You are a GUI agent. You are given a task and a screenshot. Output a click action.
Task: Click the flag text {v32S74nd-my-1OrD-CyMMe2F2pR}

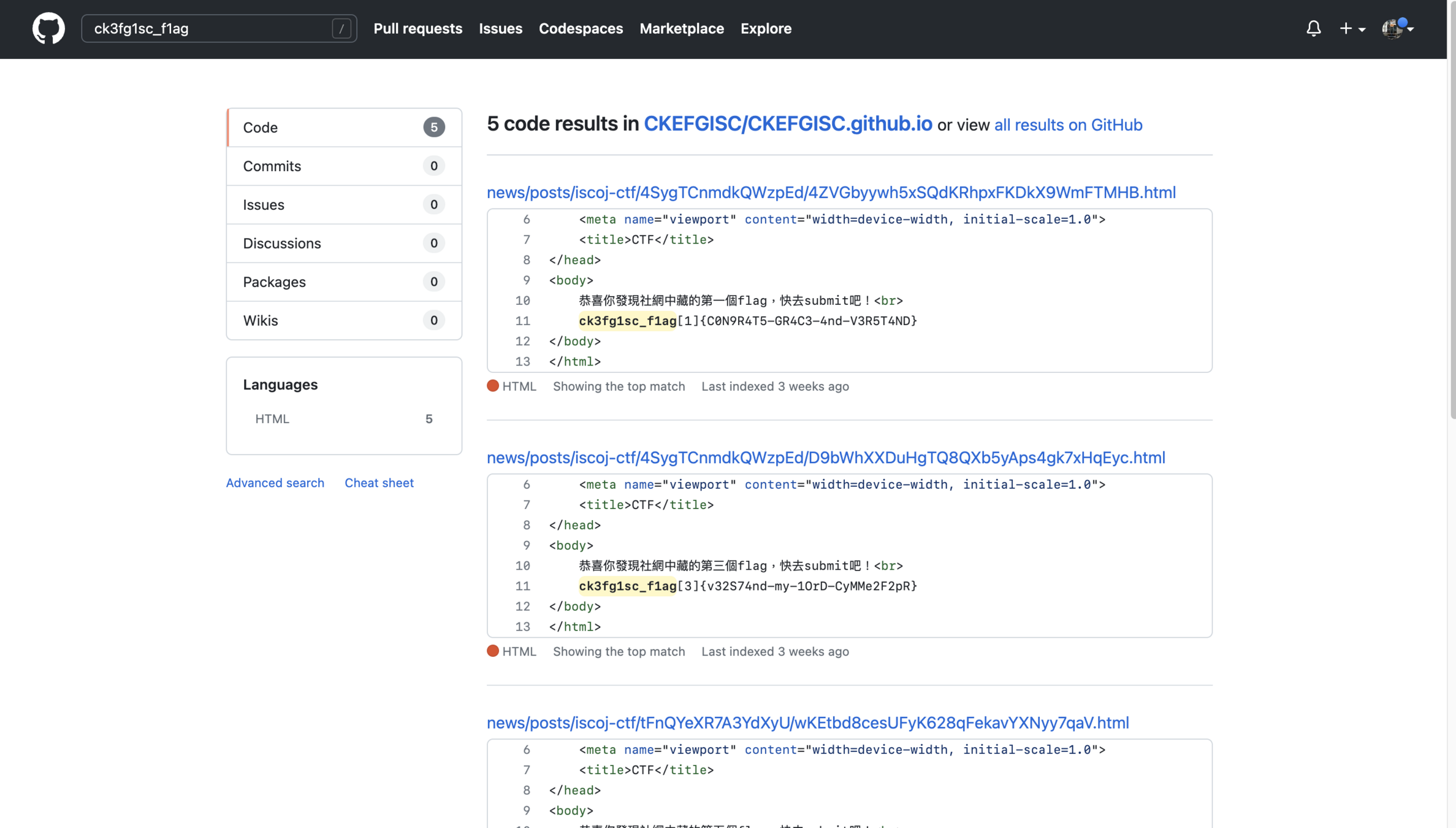809,586
